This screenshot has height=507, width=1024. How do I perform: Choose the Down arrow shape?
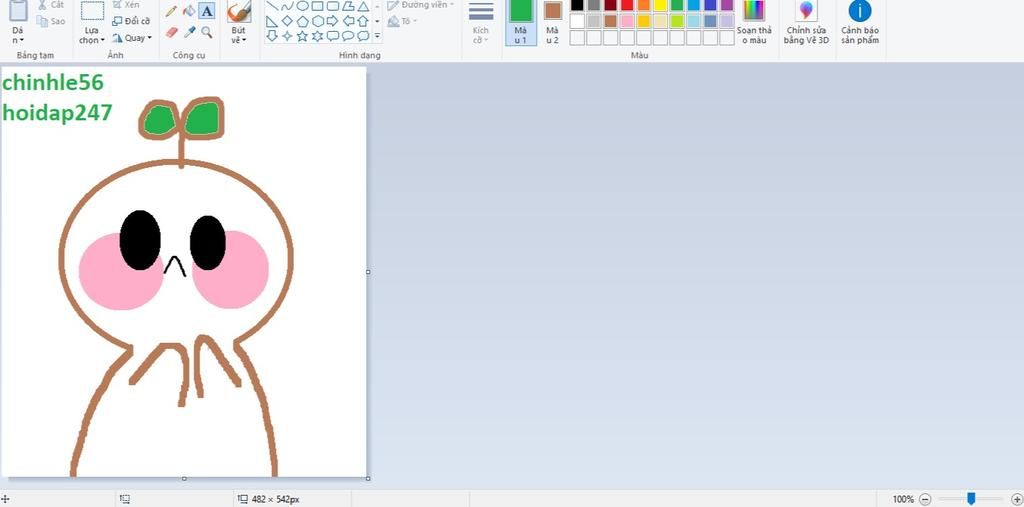pyautogui.click(x=272, y=36)
